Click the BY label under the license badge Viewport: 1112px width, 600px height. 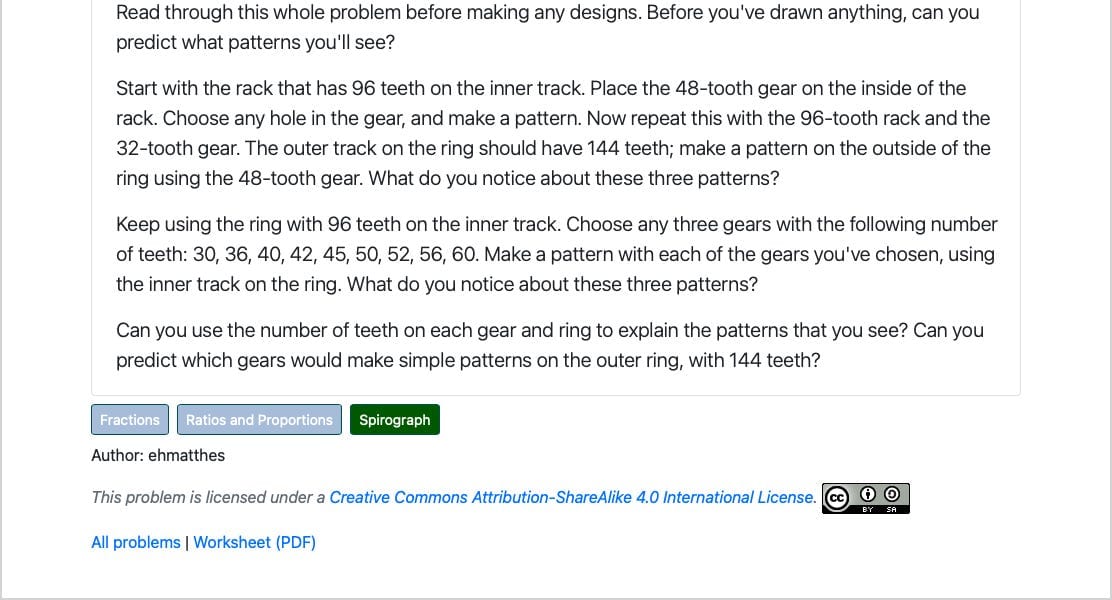pos(867,509)
